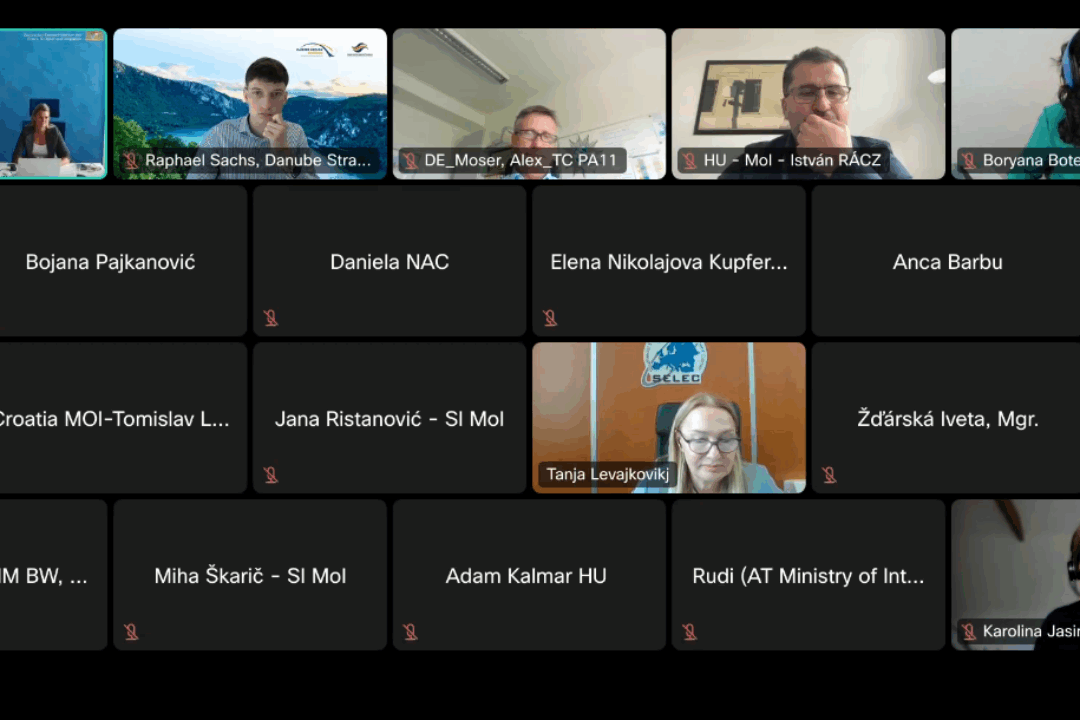Screen dimensions: 1080x720
Task: Click Croatia MOI-Tomislav participant tile
Action: tap(123, 418)
